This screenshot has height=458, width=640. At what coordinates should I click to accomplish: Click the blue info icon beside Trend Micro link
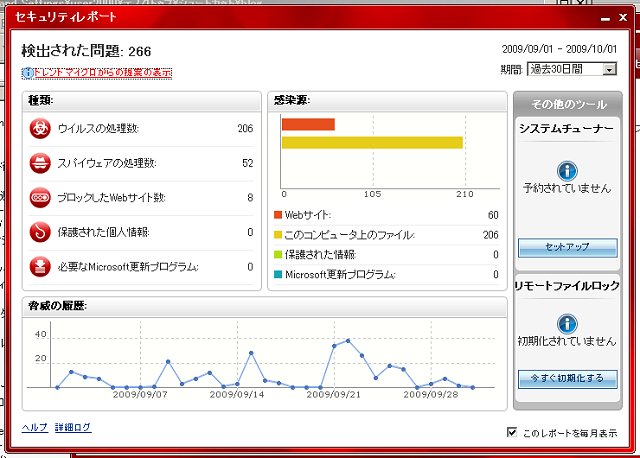click(x=27, y=73)
